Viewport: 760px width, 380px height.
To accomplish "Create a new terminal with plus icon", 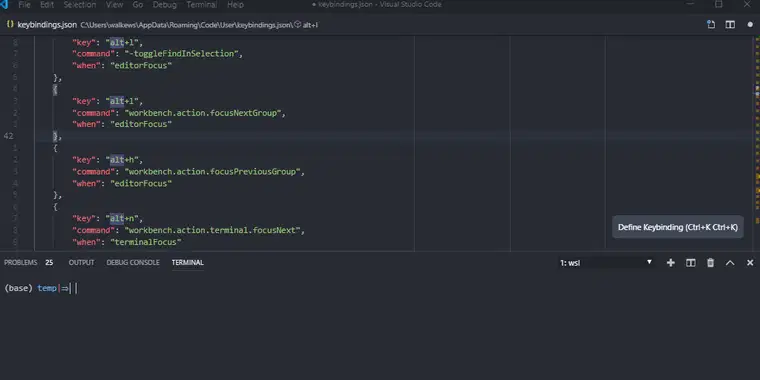I will [671, 263].
